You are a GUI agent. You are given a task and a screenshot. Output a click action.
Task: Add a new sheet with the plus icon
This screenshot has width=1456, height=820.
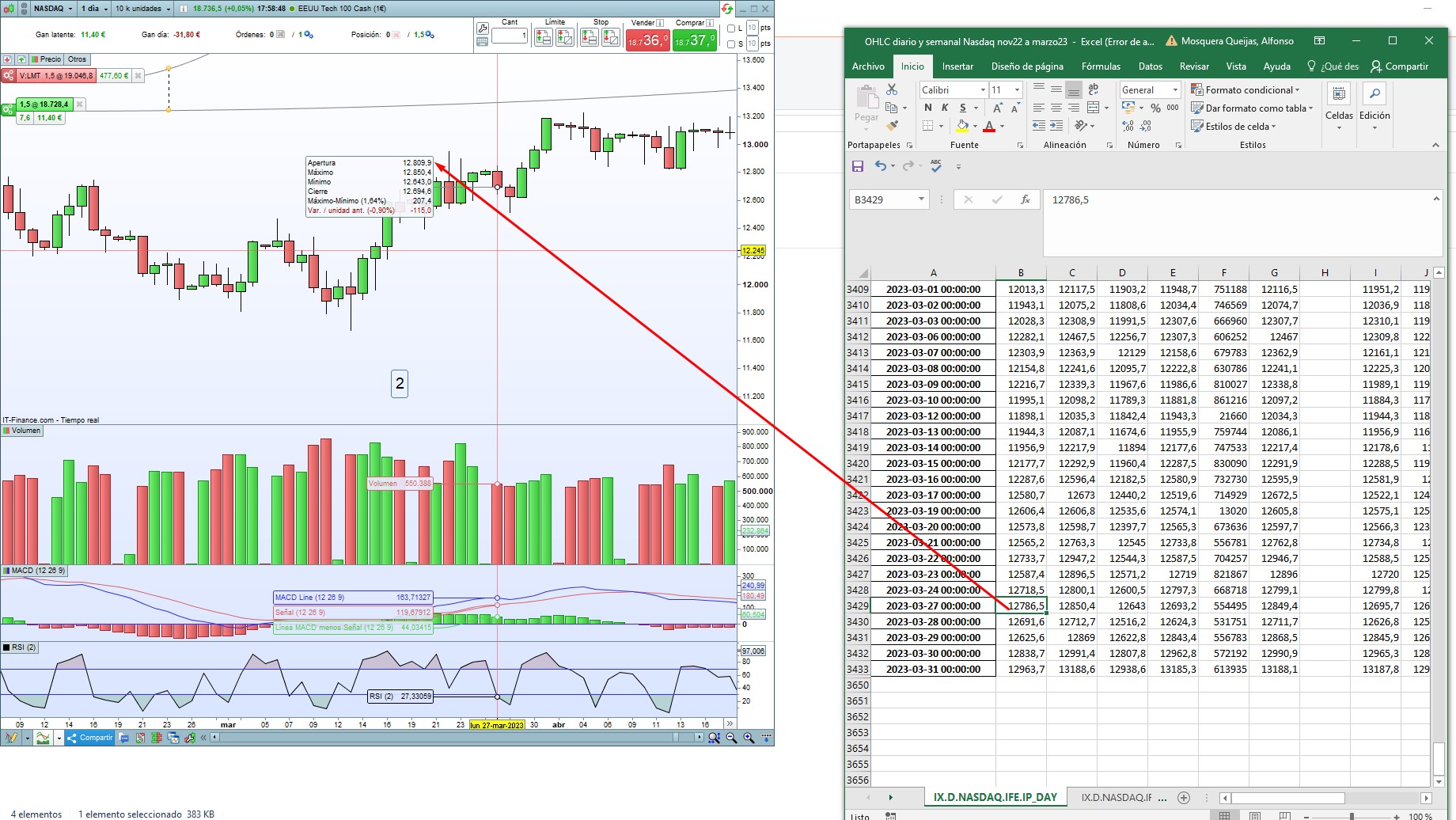tap(1184, 798)
